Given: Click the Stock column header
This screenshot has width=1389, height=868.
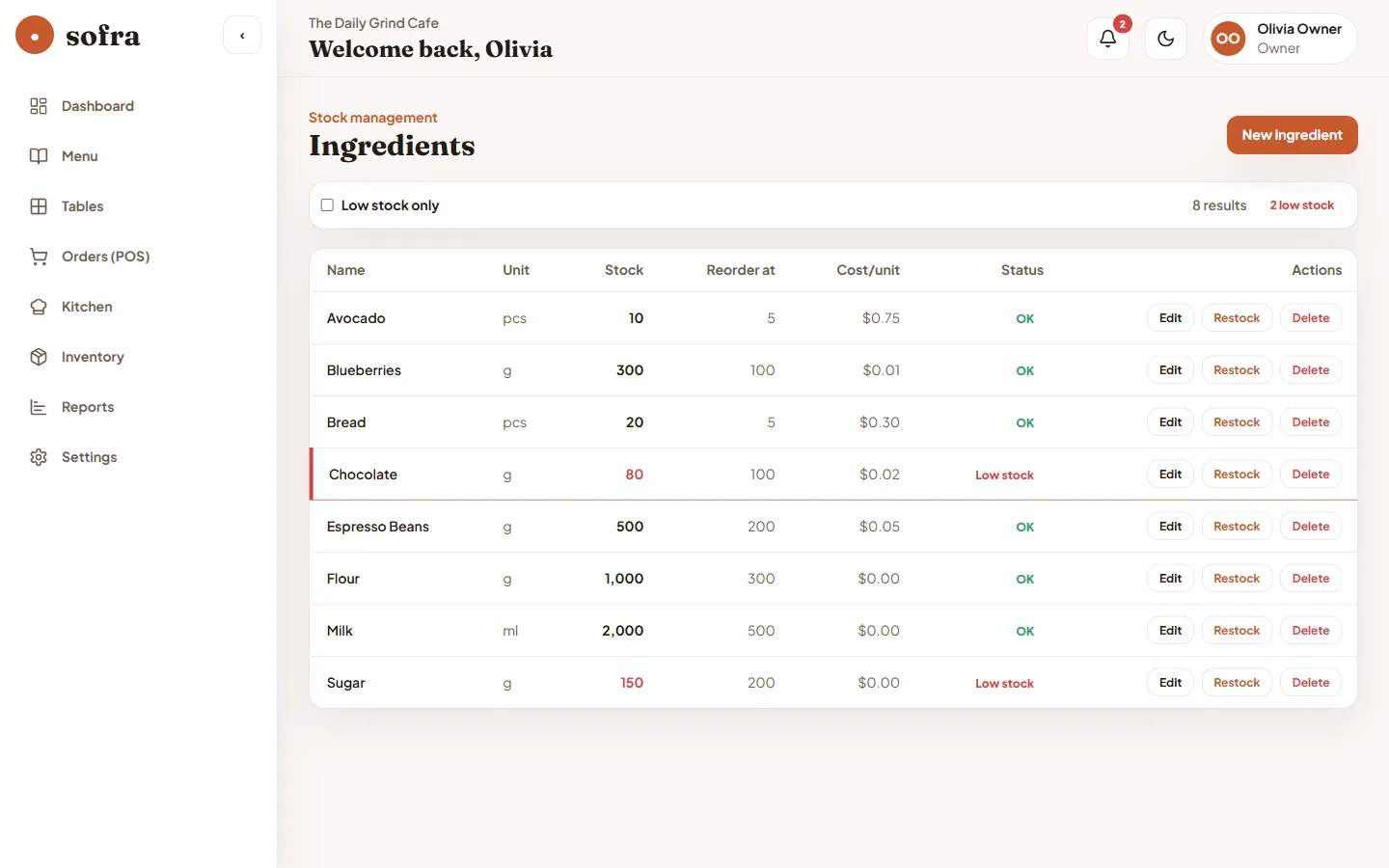Looking at the screenshot, I should 624,270.
